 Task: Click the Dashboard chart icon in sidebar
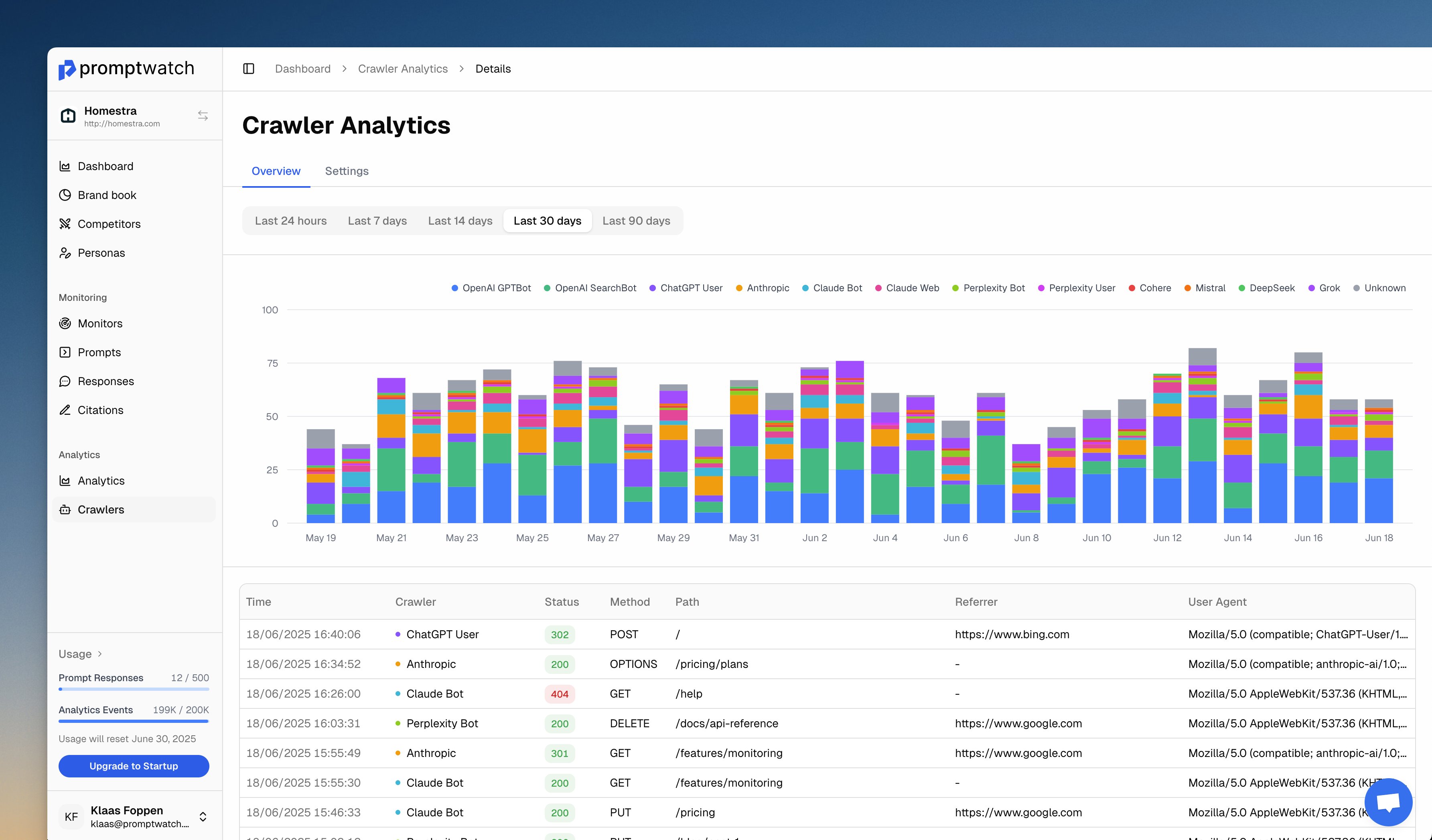[x=65, y=166]
